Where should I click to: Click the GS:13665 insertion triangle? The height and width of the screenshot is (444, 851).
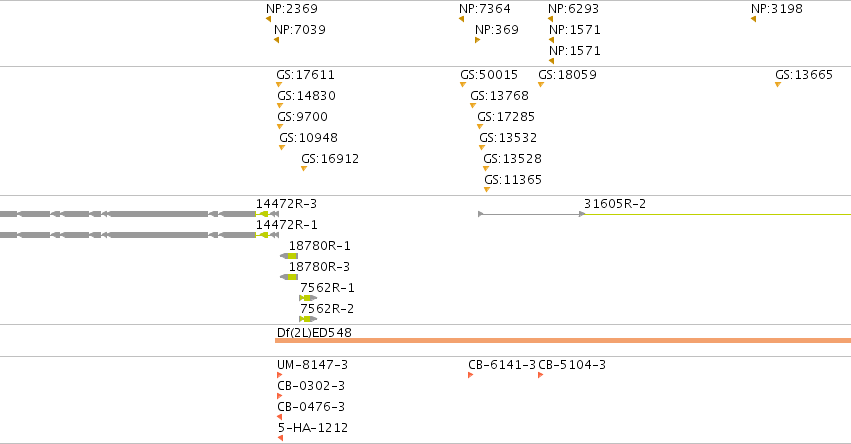click(x=778, y=85)
